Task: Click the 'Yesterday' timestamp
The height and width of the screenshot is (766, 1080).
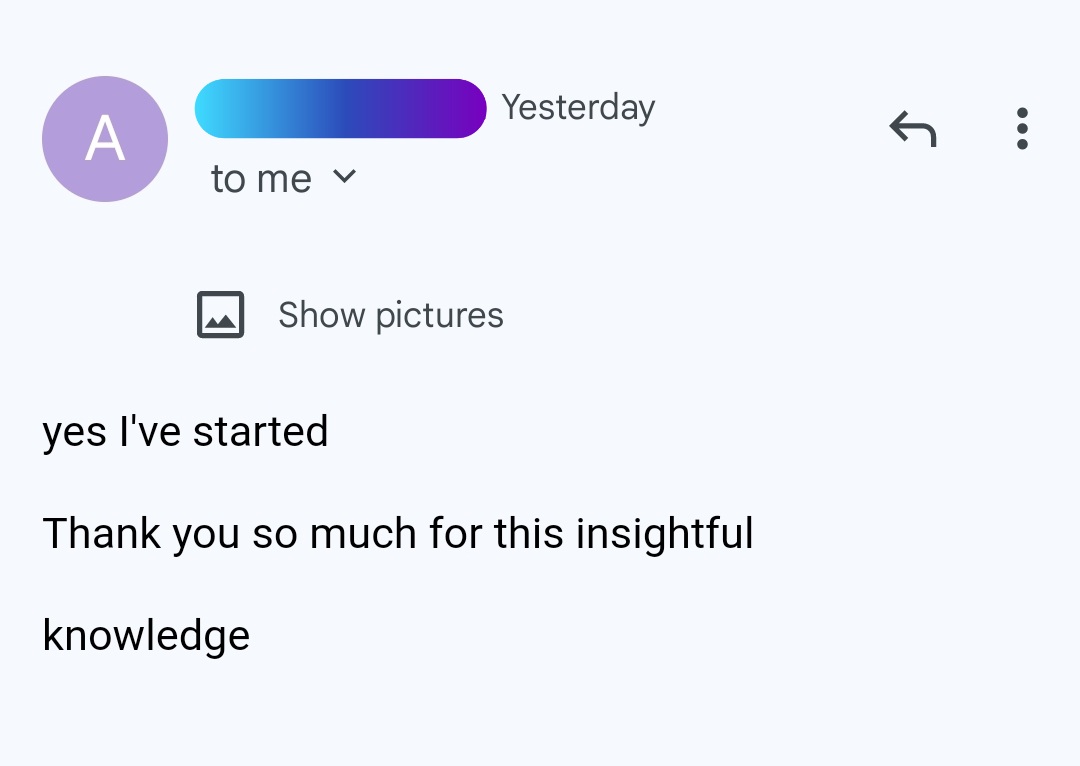Action: tap(578, 108)
